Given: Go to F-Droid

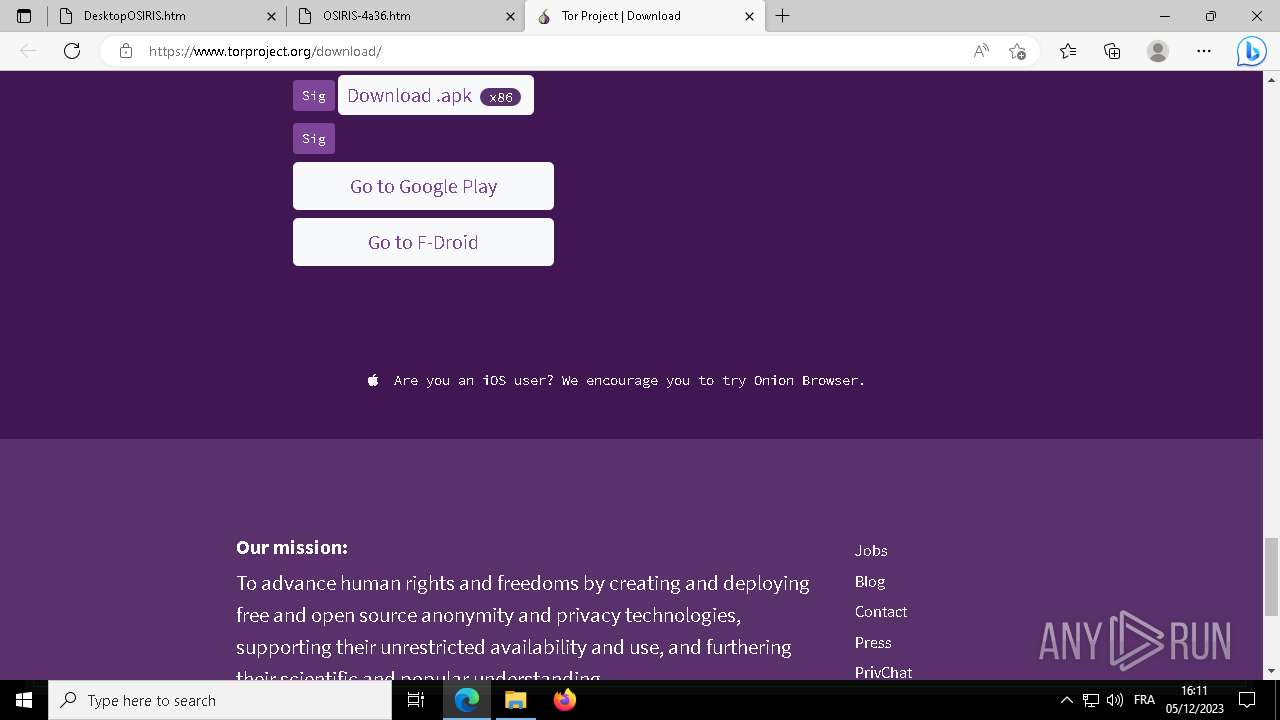Looking at the screenshot, I should [x=423, y=242].
